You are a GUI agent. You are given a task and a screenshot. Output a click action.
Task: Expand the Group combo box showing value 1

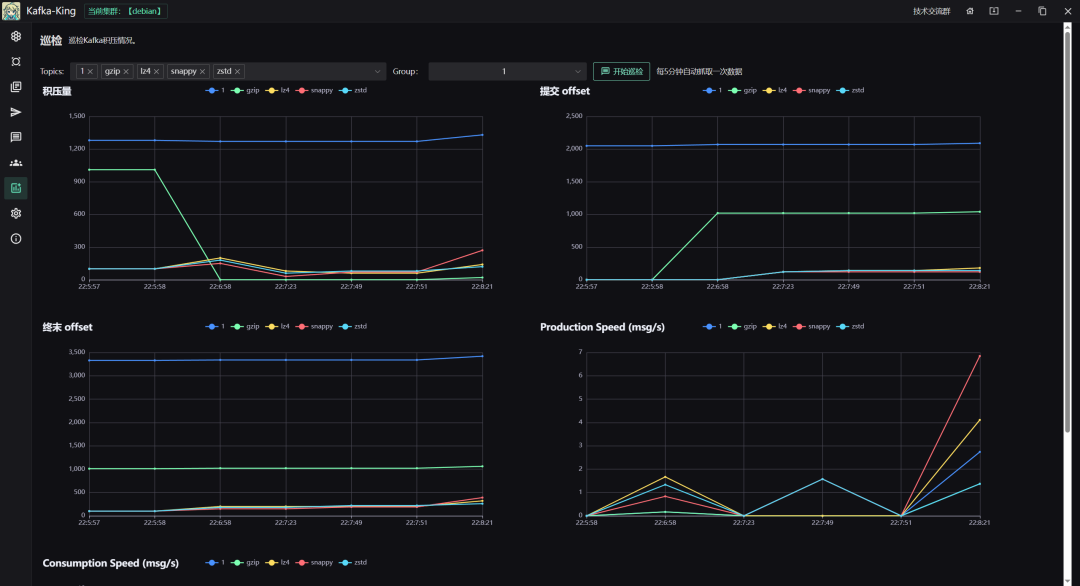[505, 71]
